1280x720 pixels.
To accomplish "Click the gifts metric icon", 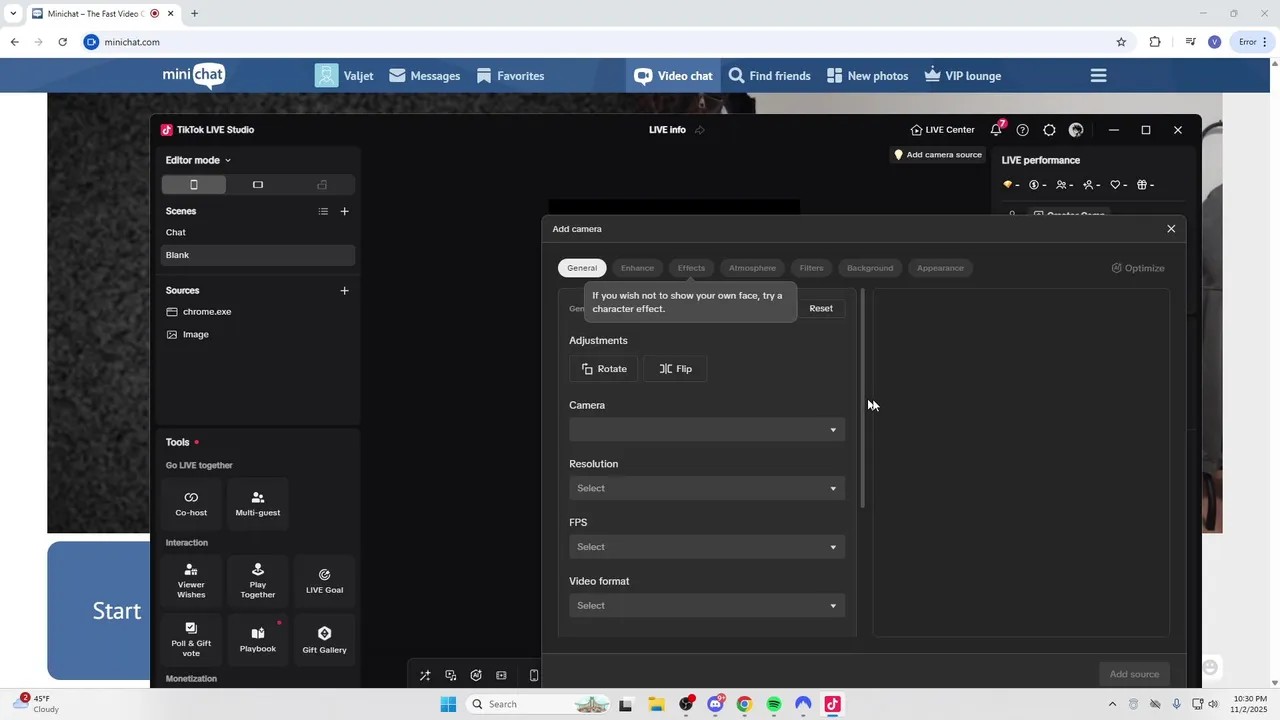I will pos(1145,185).
